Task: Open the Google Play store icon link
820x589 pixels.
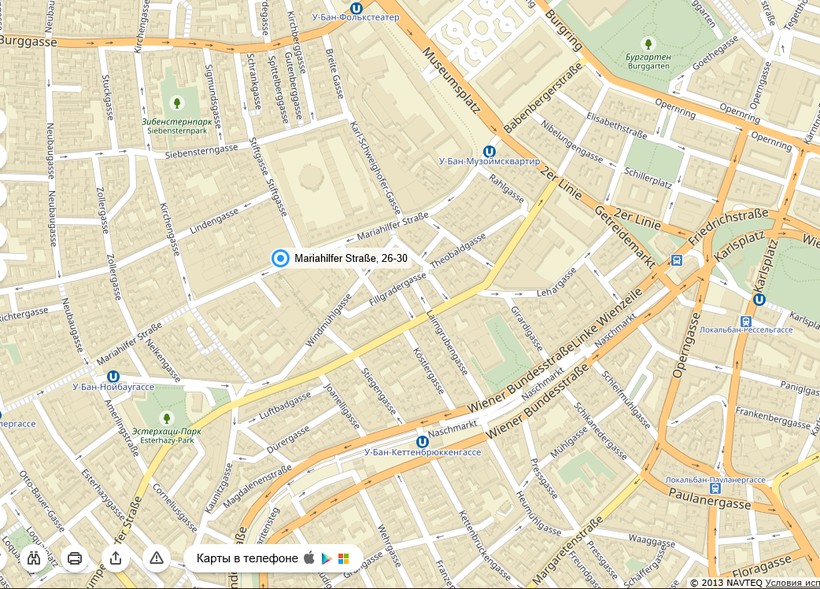Action: [326, 558]
